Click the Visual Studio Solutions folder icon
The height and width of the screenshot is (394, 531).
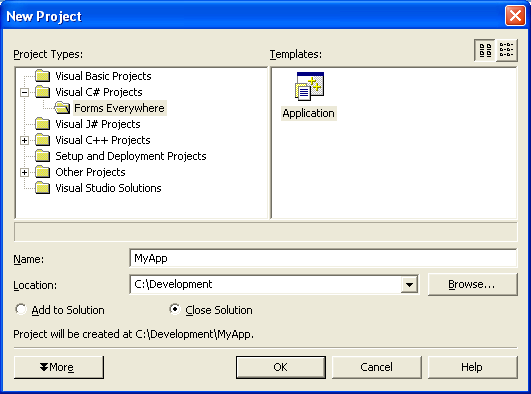(43, 188)
